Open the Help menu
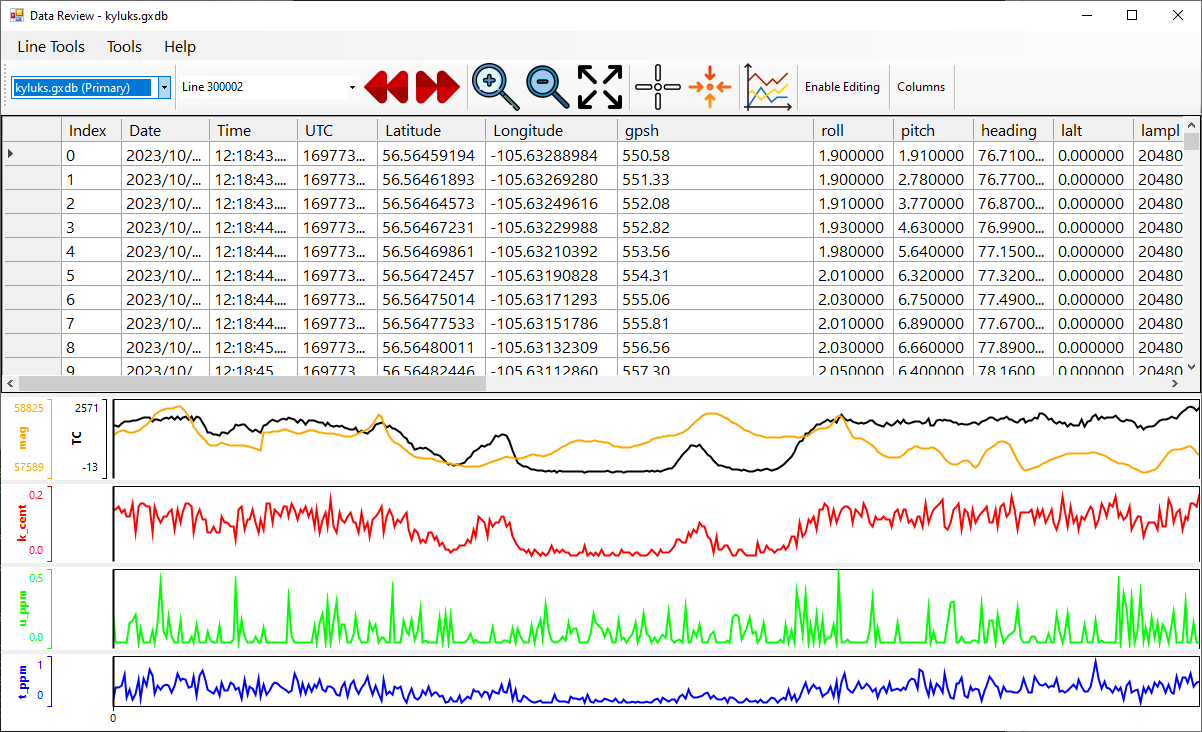Viewport: 1202px width, 732px height. (180, 46)
